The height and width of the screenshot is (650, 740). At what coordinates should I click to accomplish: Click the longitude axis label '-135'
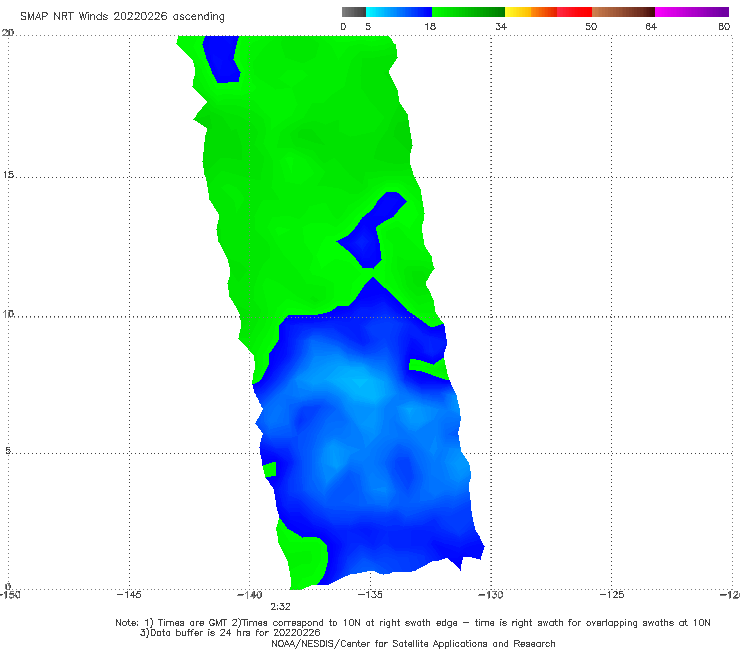(x=370, y=594)
